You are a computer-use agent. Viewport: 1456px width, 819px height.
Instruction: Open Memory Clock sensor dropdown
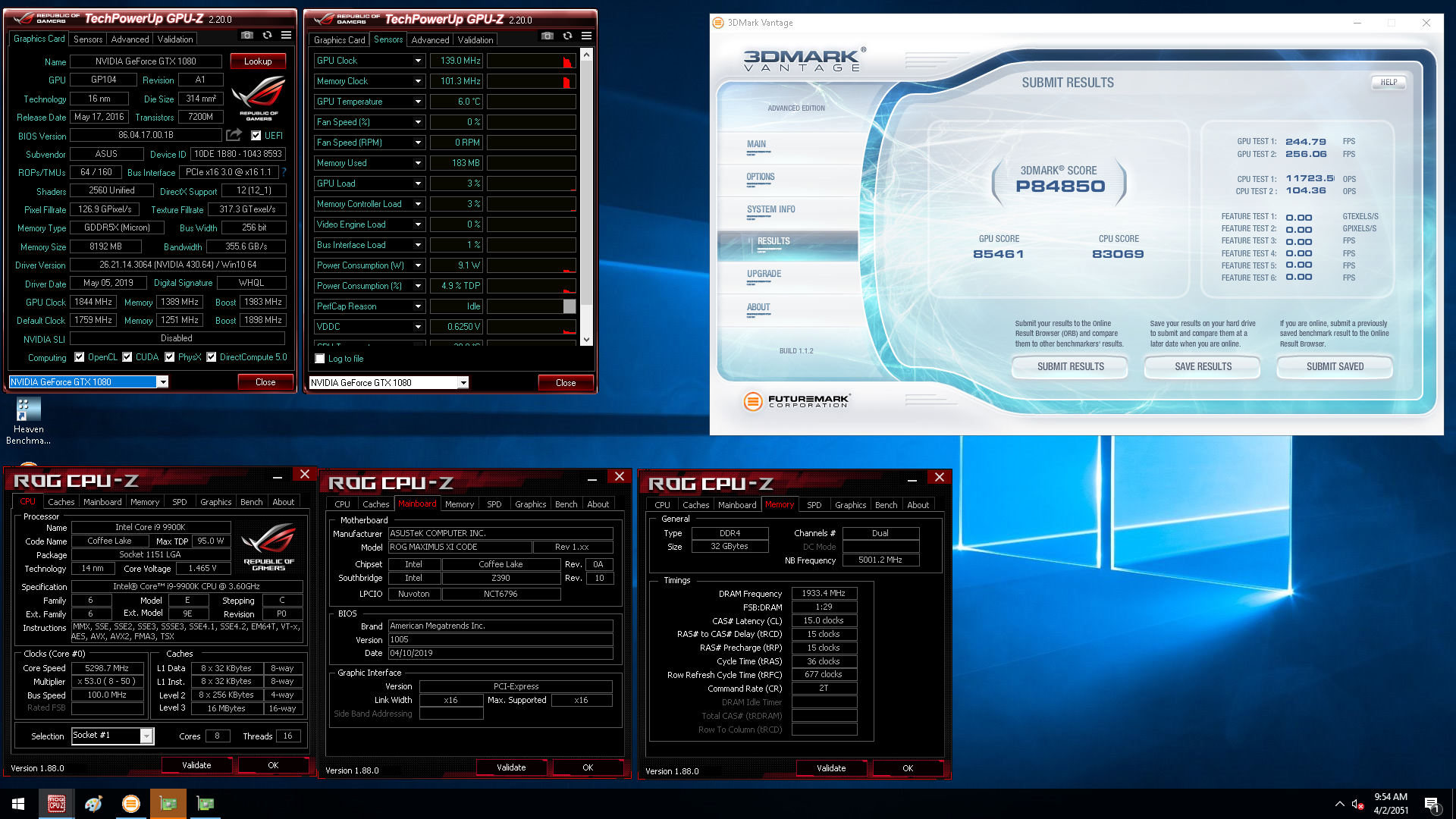(x=418, y=81)
